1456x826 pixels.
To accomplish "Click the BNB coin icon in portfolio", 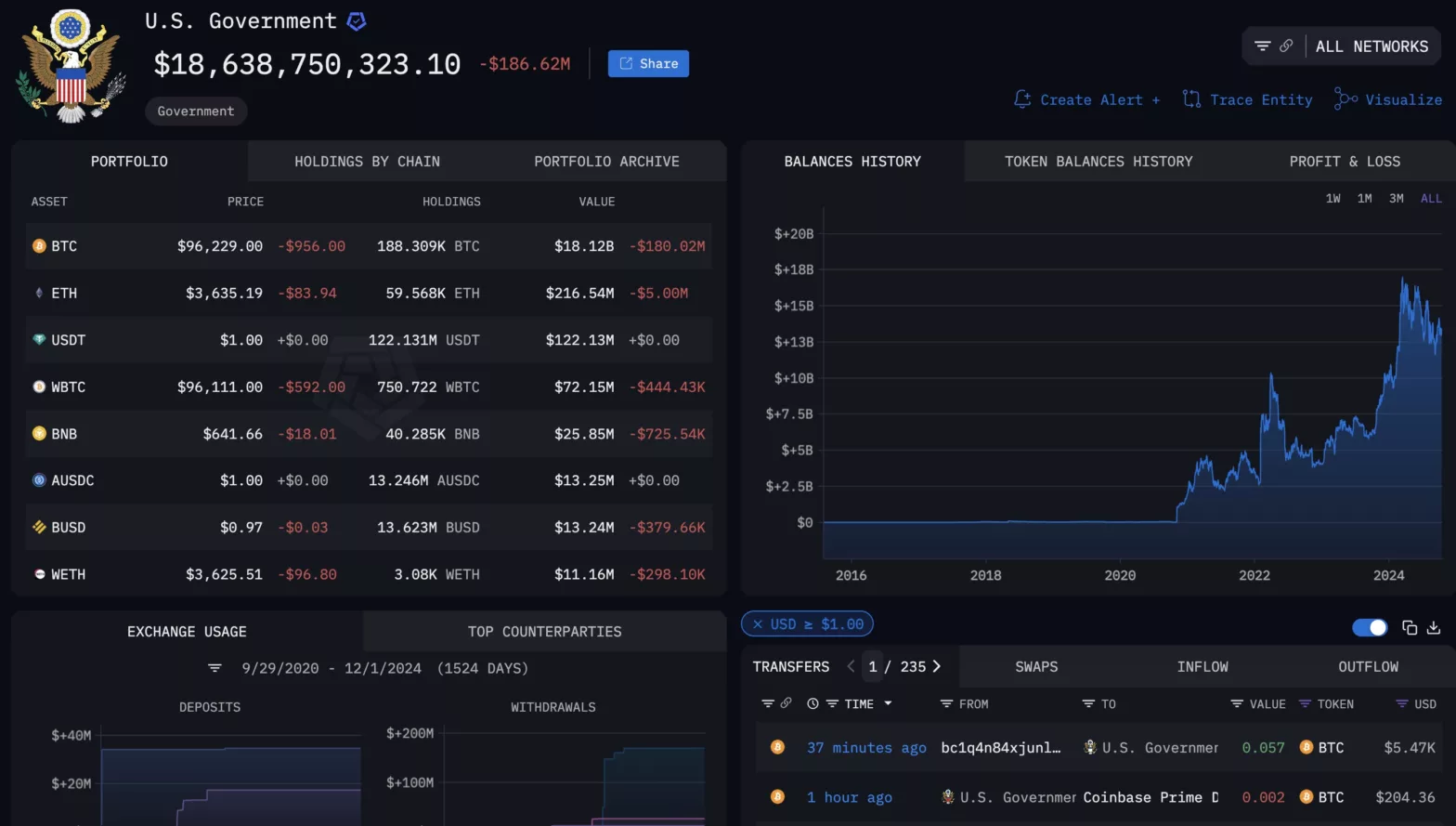I will tap(39, 433).
